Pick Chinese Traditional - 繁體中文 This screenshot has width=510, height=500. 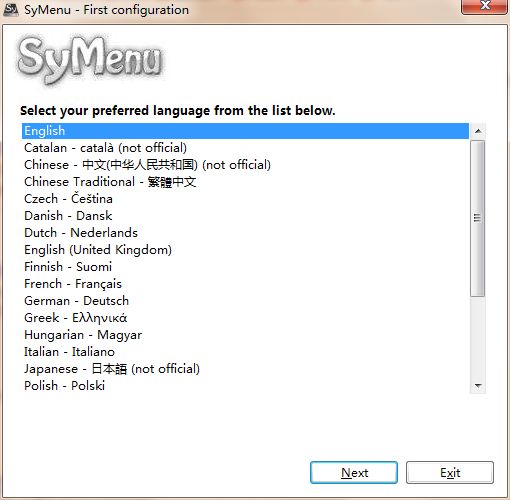[245, 182]
